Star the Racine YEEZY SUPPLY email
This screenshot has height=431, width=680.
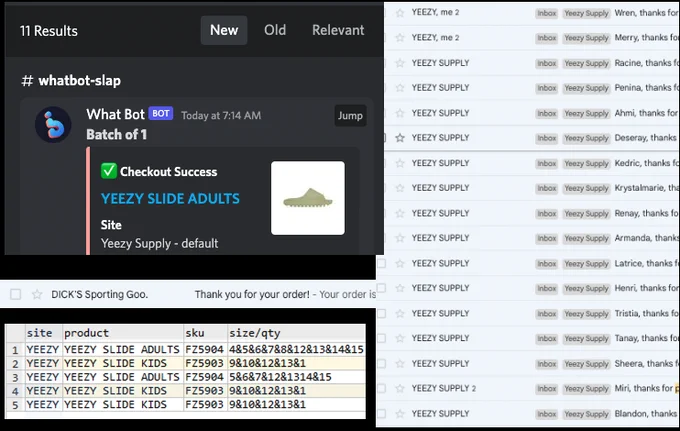click(x=400, y=63)
